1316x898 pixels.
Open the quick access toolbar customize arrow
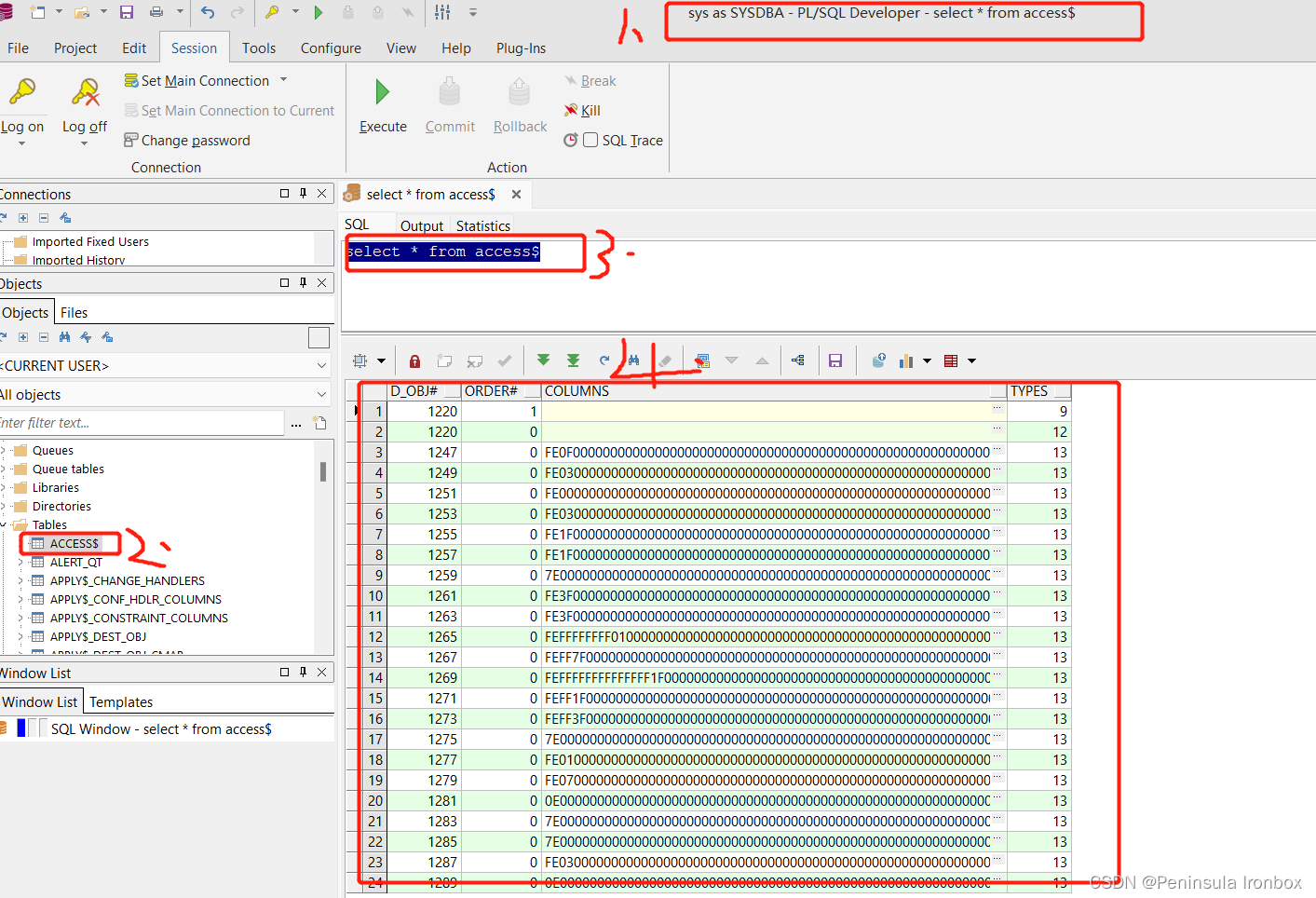tap(473, 12)
